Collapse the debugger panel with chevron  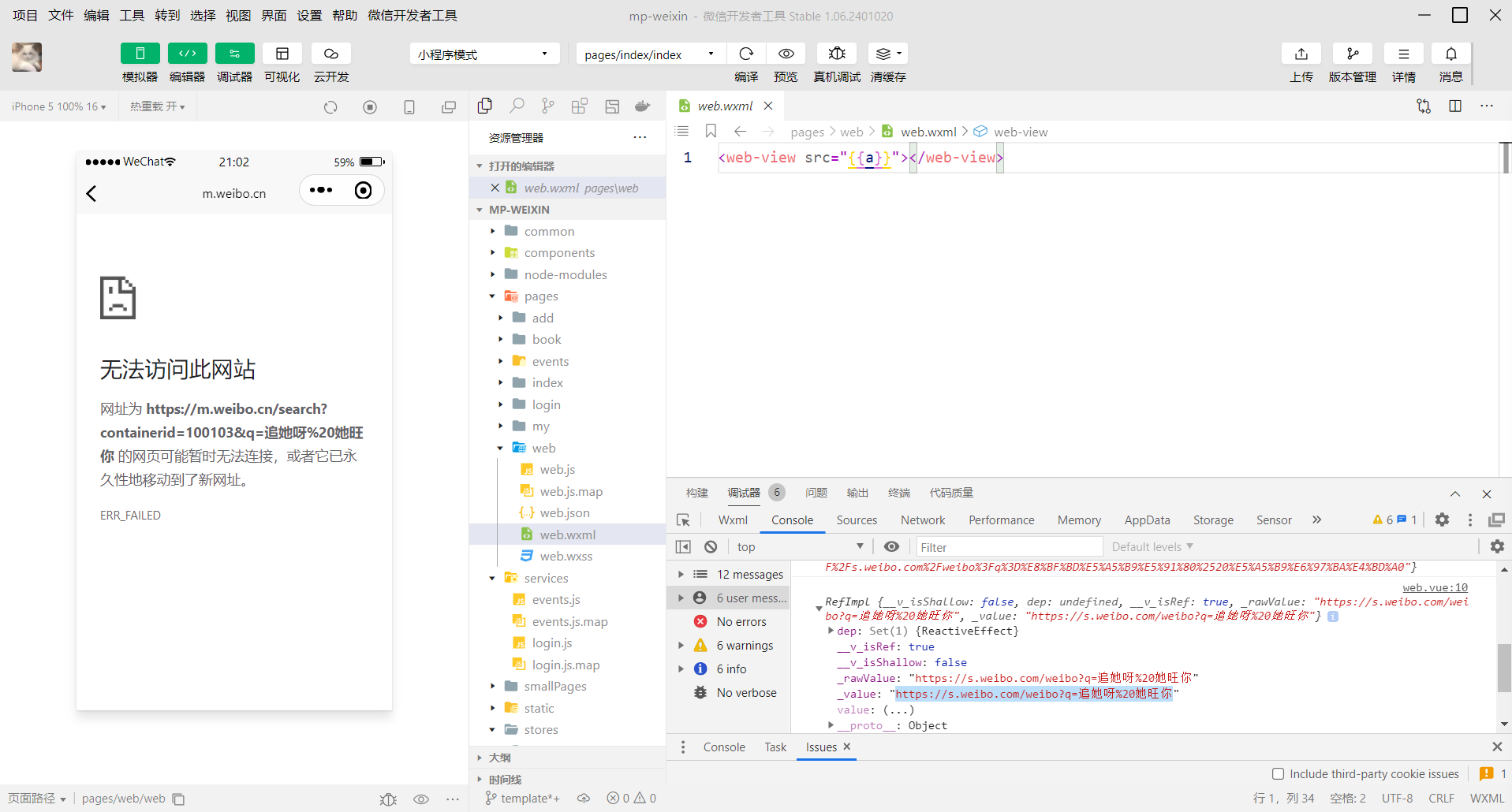click(1455, 494)
